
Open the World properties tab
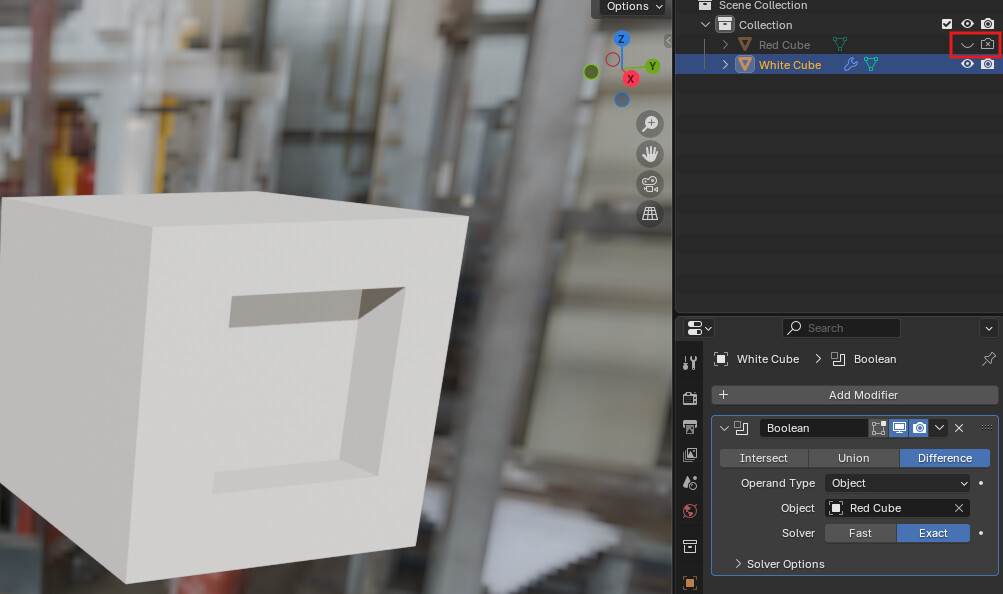(x=690, y=511)
